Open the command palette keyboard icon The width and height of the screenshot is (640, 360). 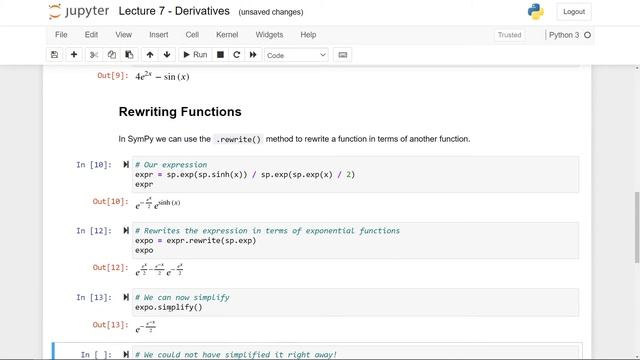tap(343, 55)
